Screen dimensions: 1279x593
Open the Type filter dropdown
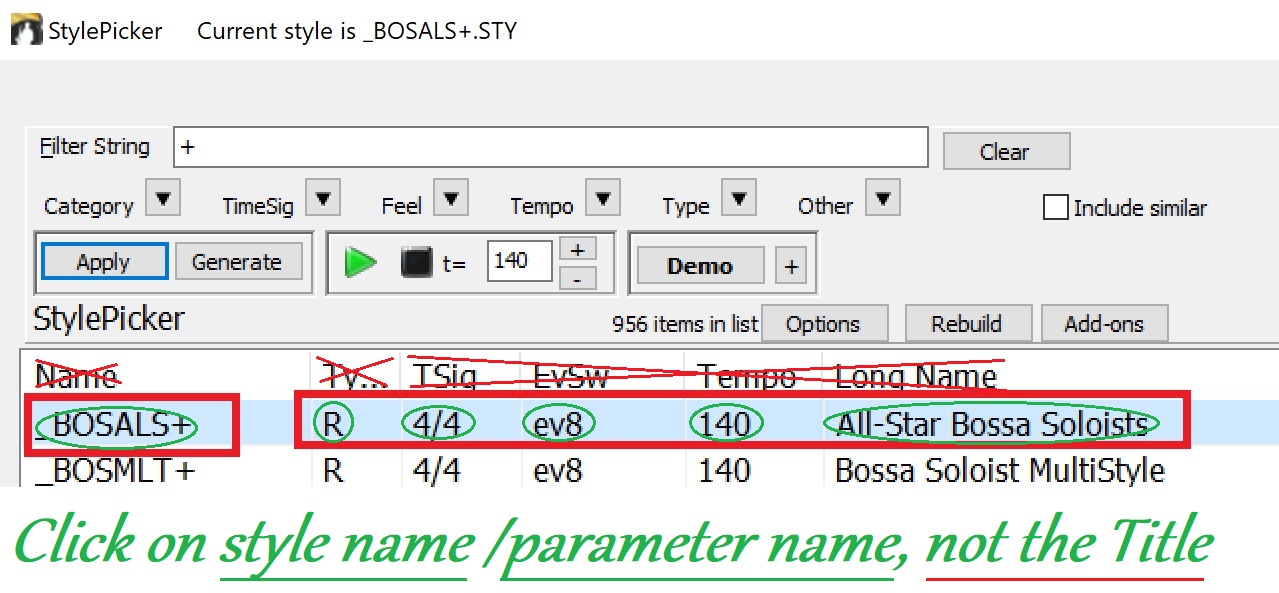coord(737,198)
